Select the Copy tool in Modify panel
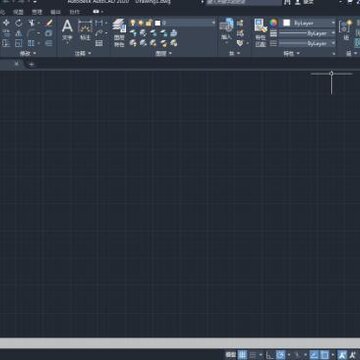The width and height of the screenshot is (360, 360). 6,33
